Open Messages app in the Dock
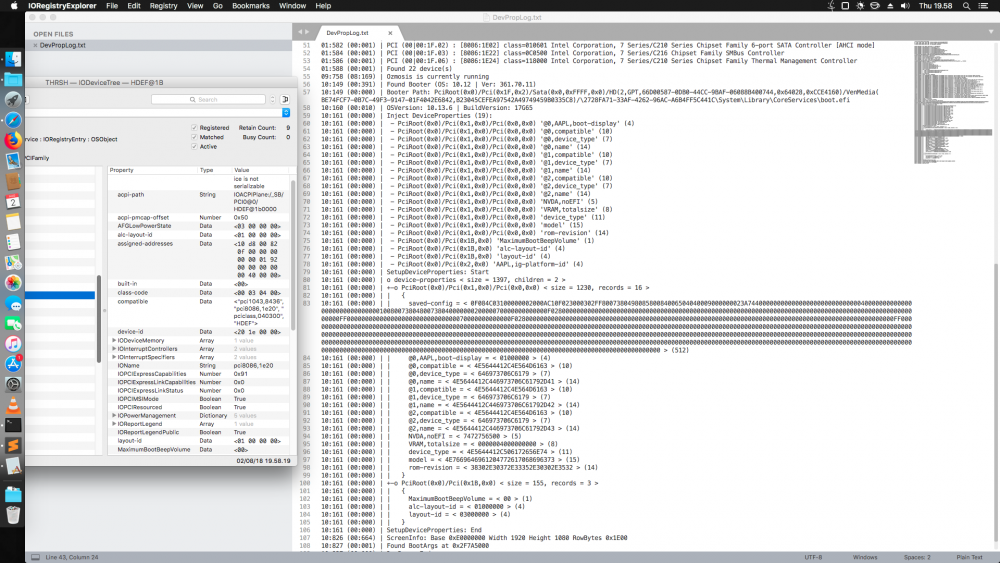 [x=13, y=303]
